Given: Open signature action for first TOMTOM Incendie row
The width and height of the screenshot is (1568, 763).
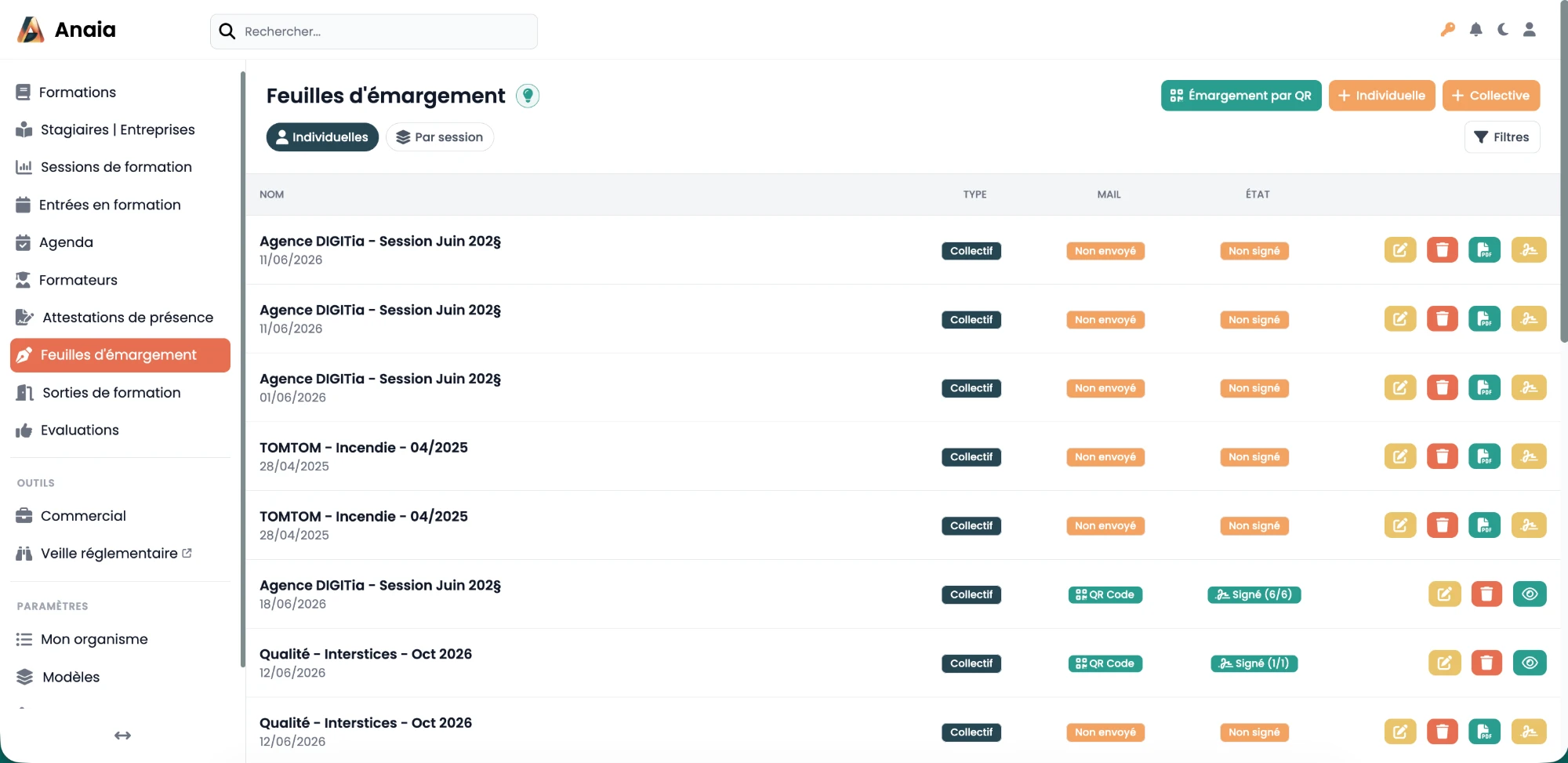Looking at the screenshot, I should pyautogui.click(x=1529, y=456).
